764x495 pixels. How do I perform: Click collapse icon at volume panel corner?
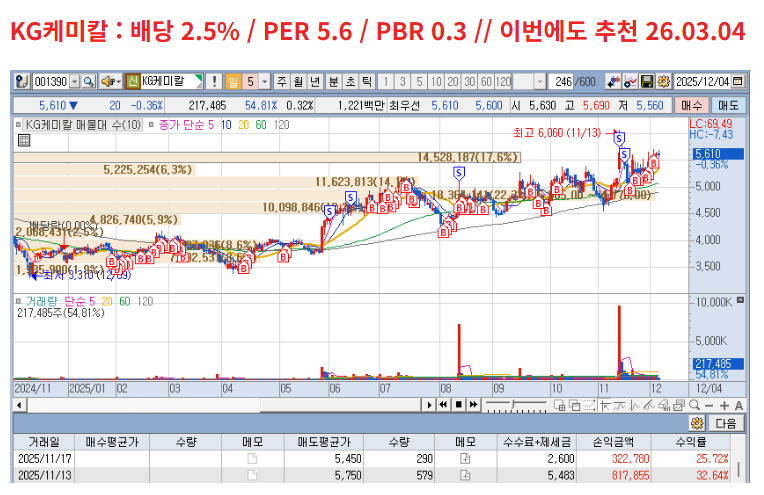(741, 300)
